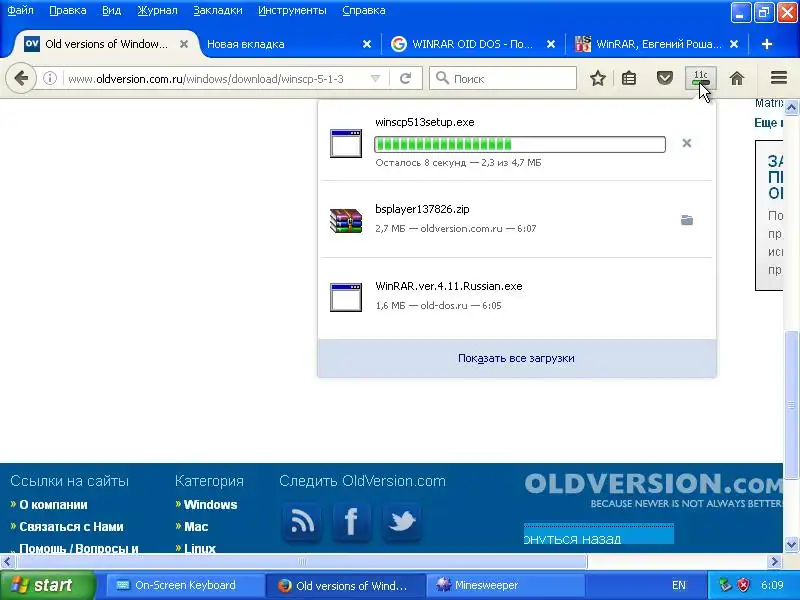Open the Windows start button
Screen dimensions: 800x600
[x=48, y=585]
